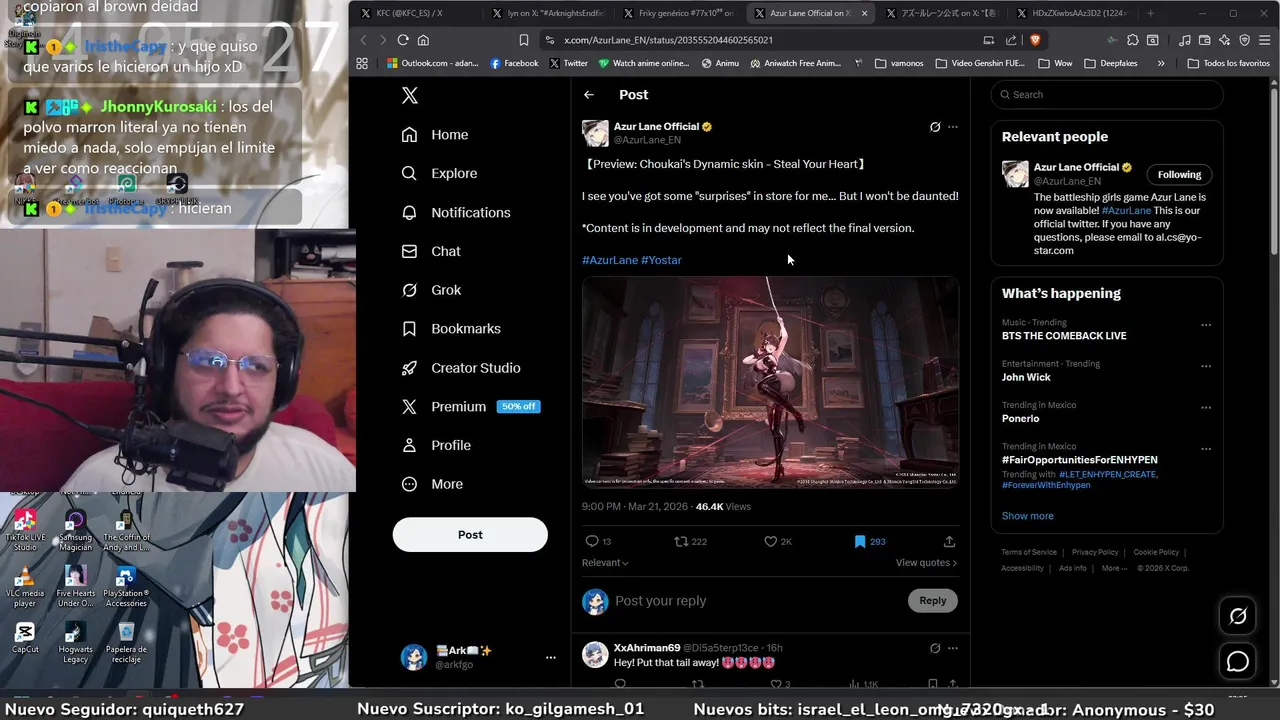Image resolution: width=1280 pixels, height=720 pixels.
Task: Expand hidden bookmarks with the double chevron
Action: tap(1160, 63)
